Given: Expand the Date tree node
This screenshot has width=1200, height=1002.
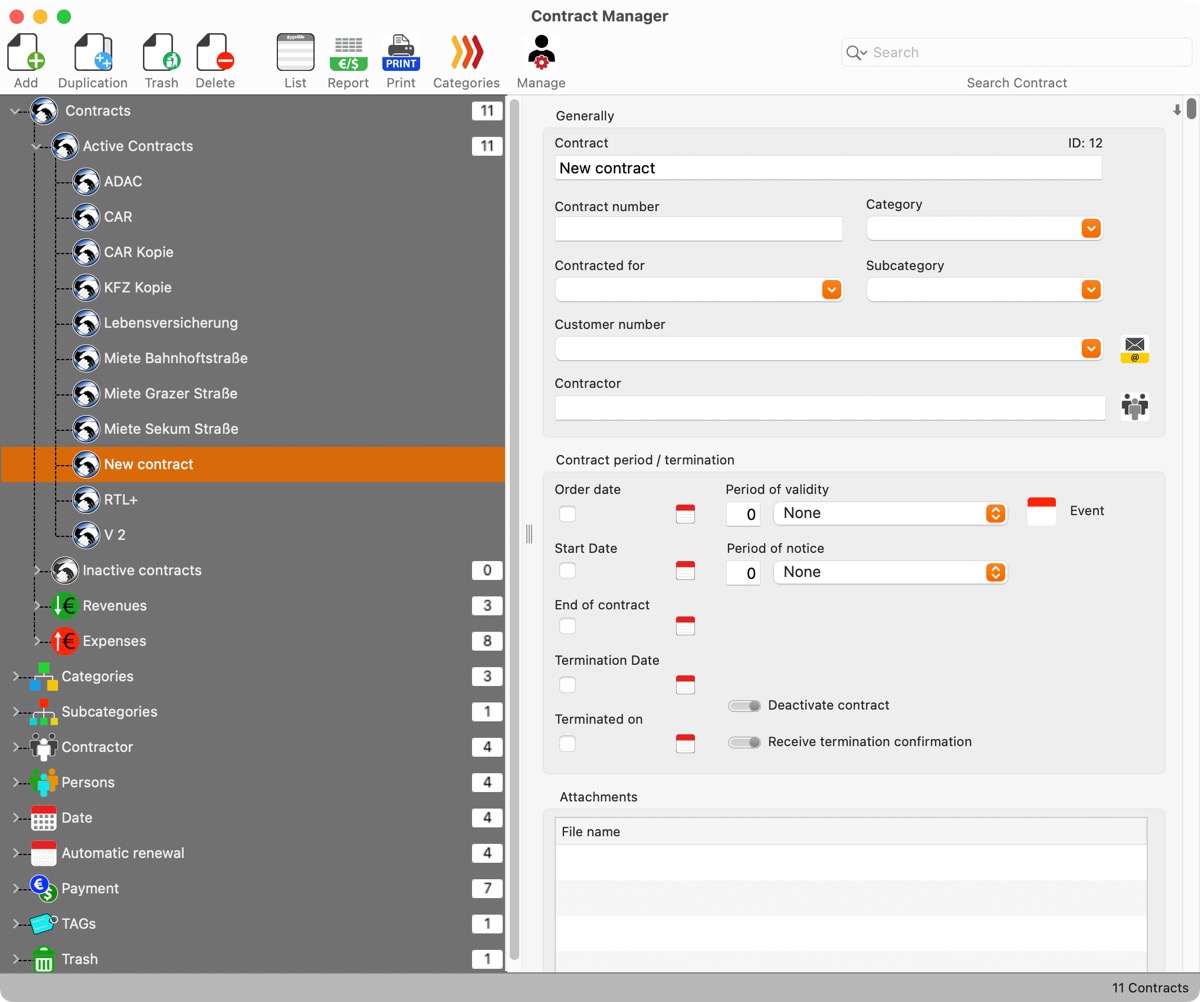Looking at the screenshot, I should [x=16, y=818].
